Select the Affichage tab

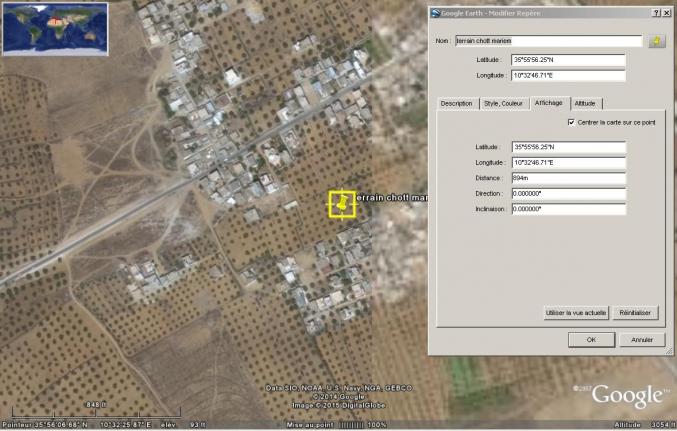pos(548,103)
